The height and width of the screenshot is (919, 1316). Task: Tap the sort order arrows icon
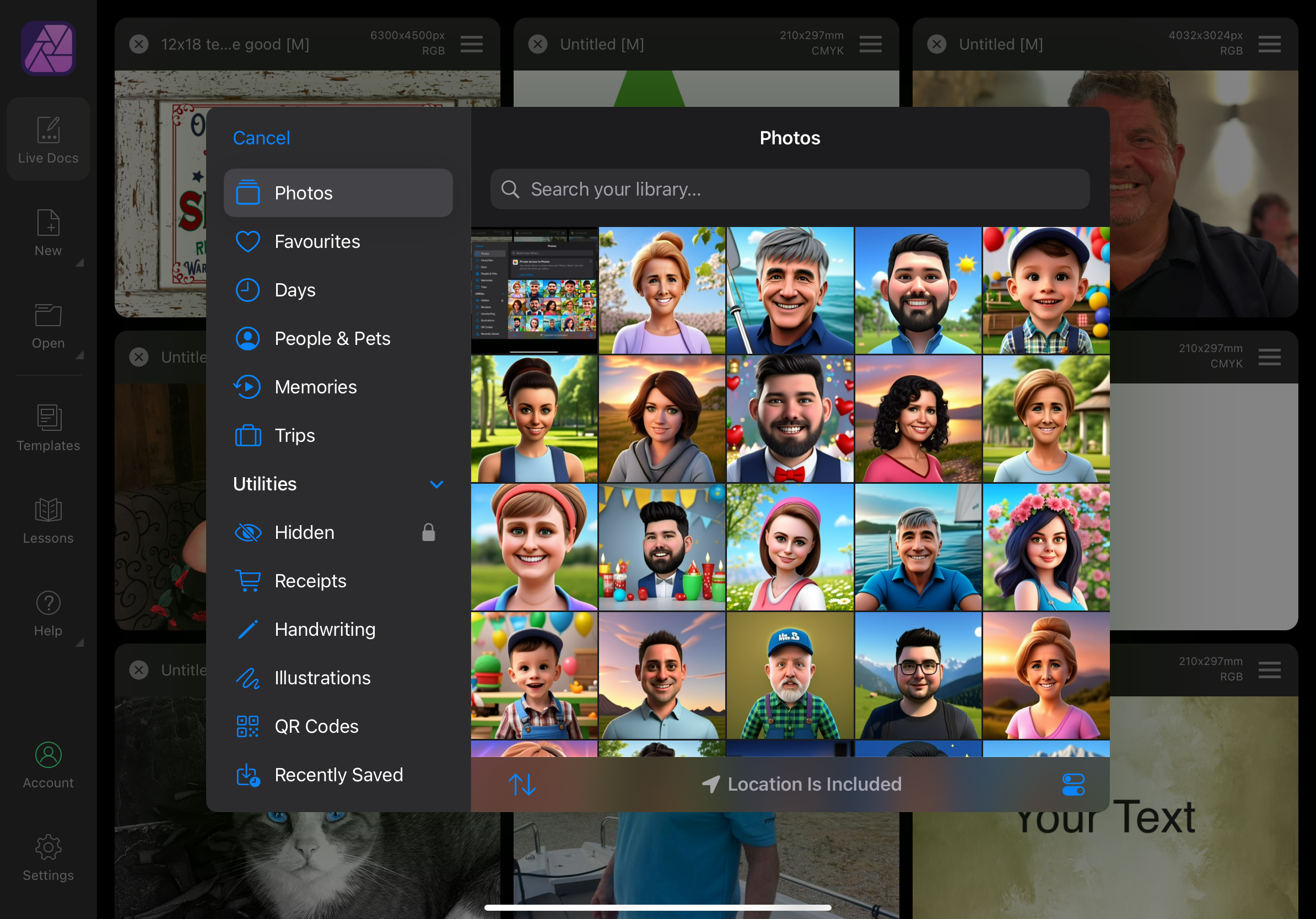[522, 784]
